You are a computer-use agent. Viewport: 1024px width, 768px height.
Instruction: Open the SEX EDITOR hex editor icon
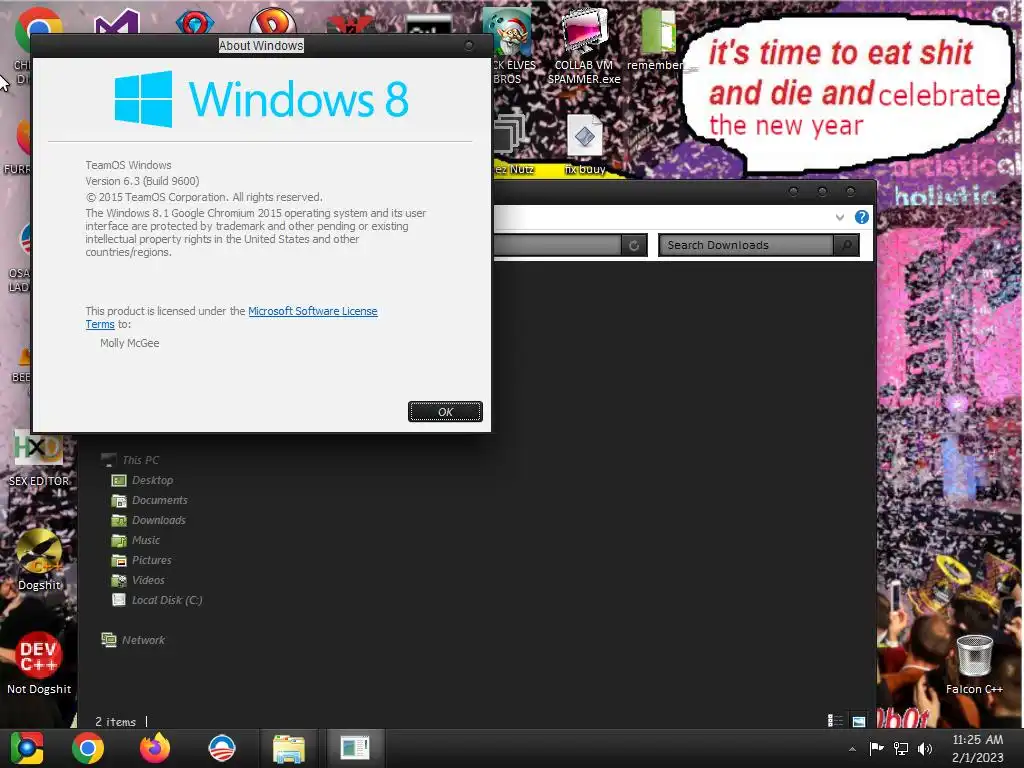tap(39, 458)
